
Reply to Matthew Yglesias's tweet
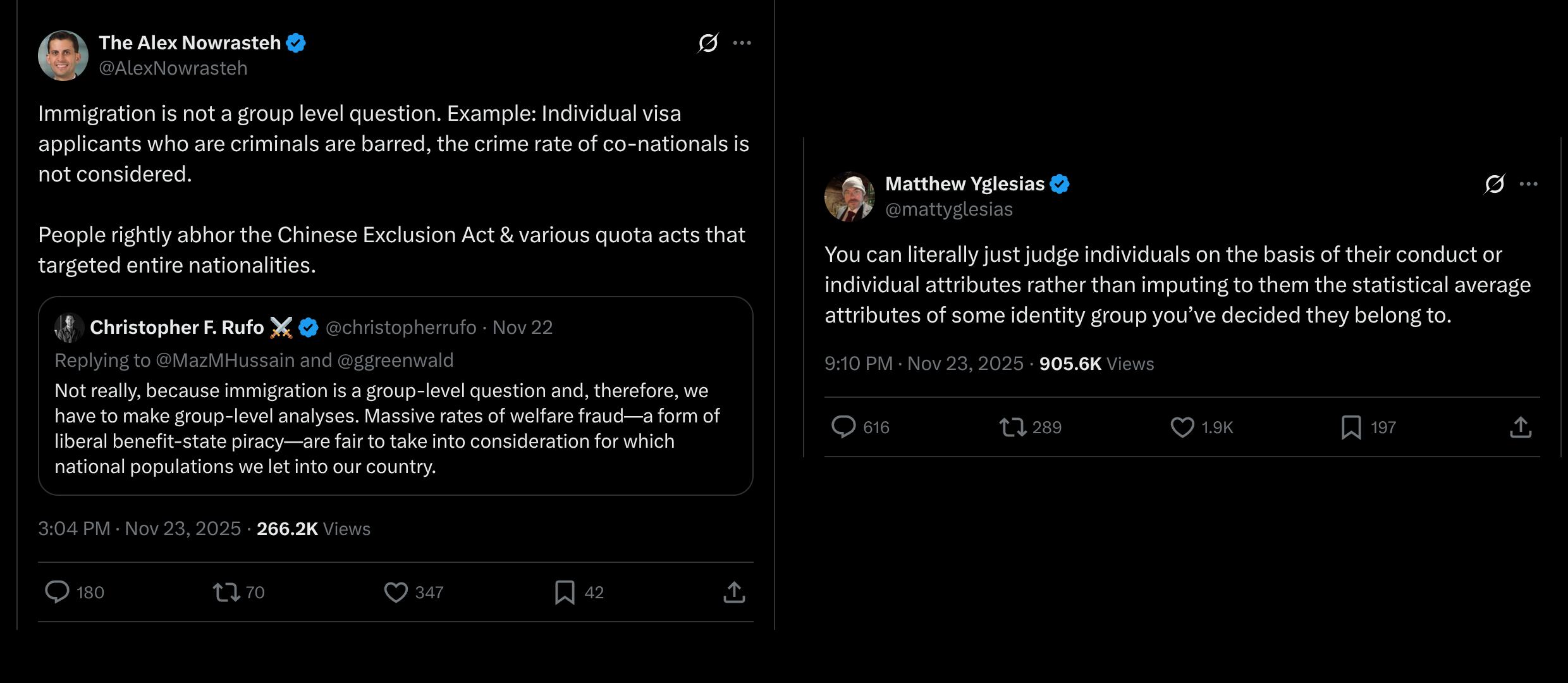pyautogui.click(x=843, y=427)
